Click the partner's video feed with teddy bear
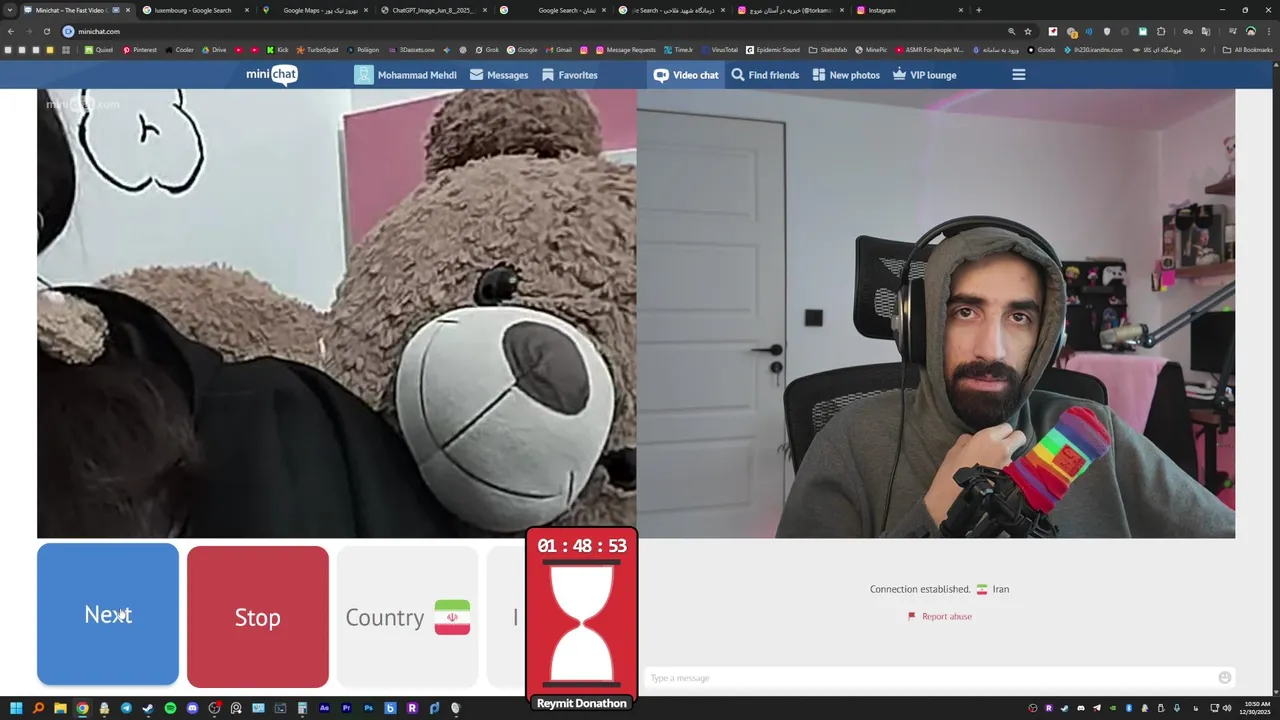The image size is (1280, 720). [x=336, y=313]
